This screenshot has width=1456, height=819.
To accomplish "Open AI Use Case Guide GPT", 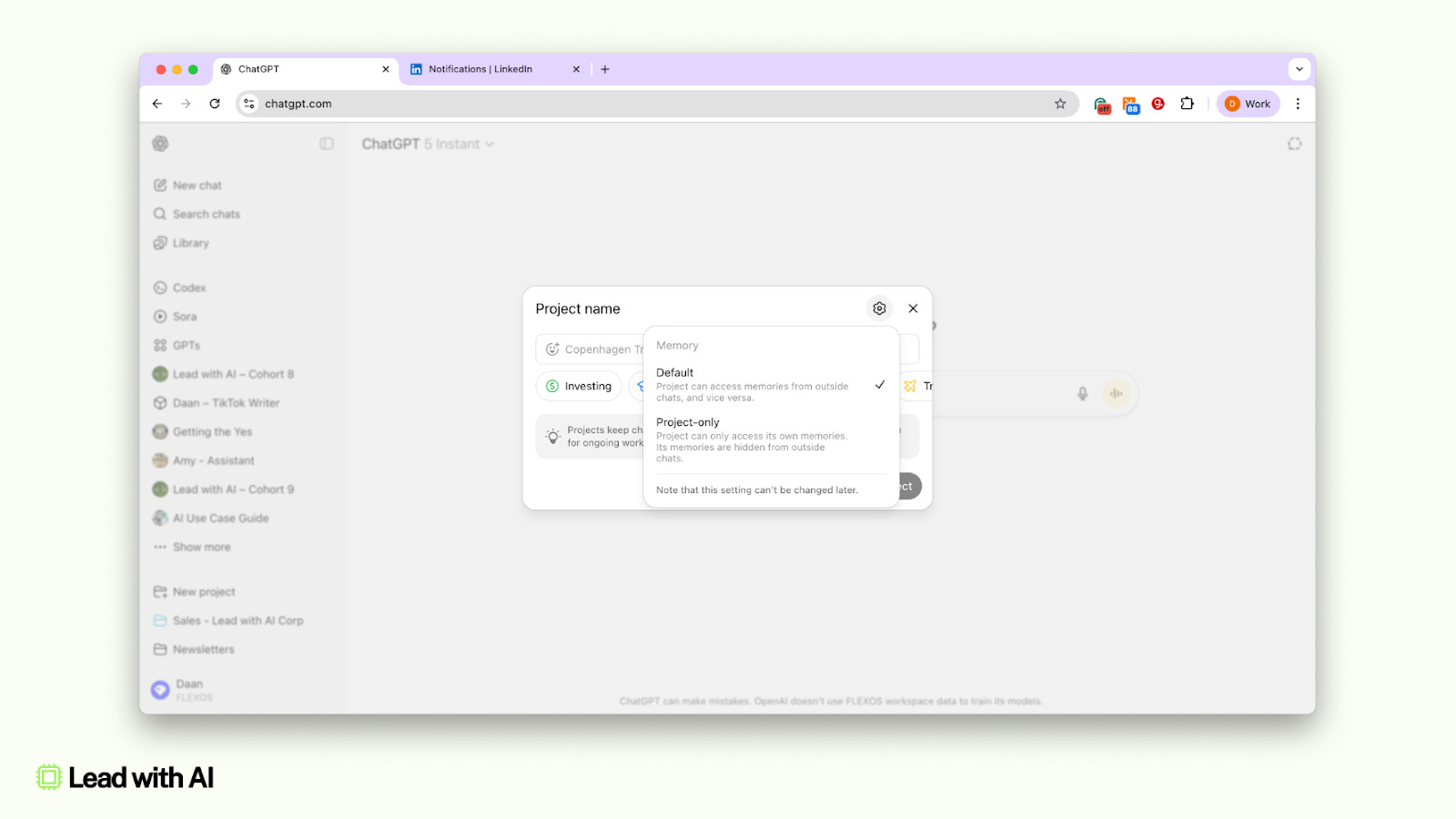I will coord(211,519).
